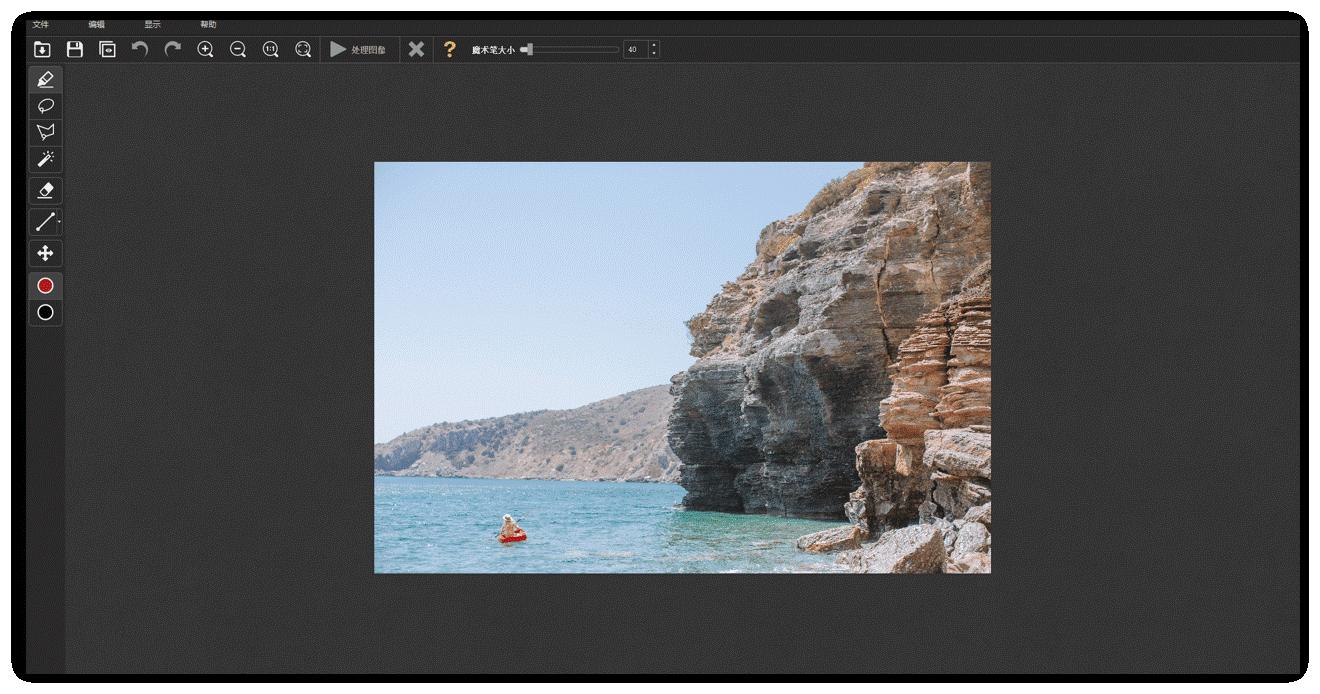The width and height of the screenshot is (1320, 694).
Task: Select the Marker tool
Action: pyautogui.click(x=45, y=80)
